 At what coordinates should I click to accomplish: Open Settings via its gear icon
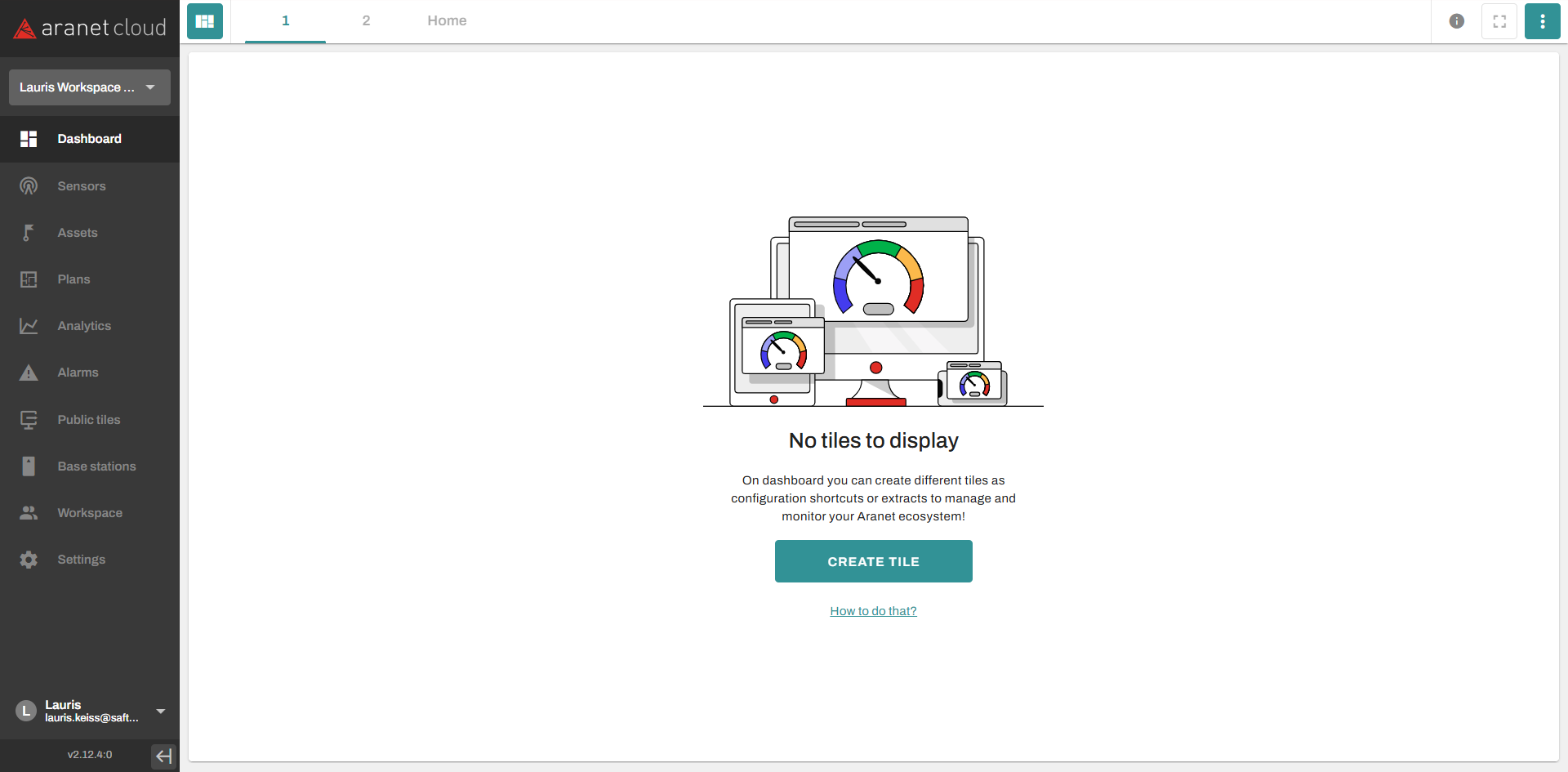[x=29, y=560]
